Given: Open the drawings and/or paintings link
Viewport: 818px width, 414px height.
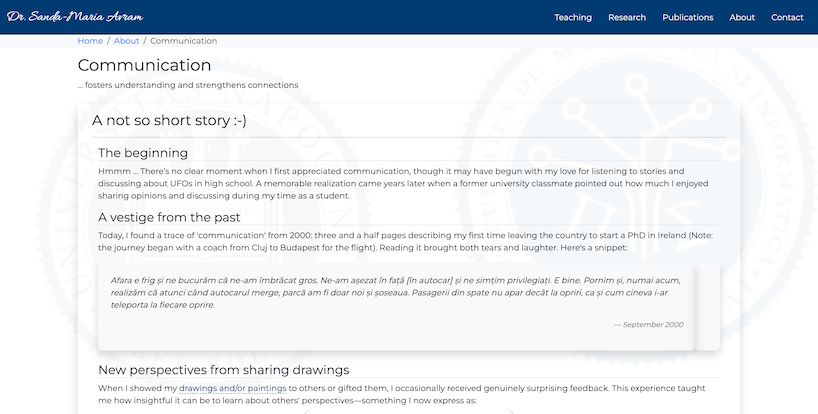Looking at the screenshot, I should pyautogui.click(x=233, y=387).
